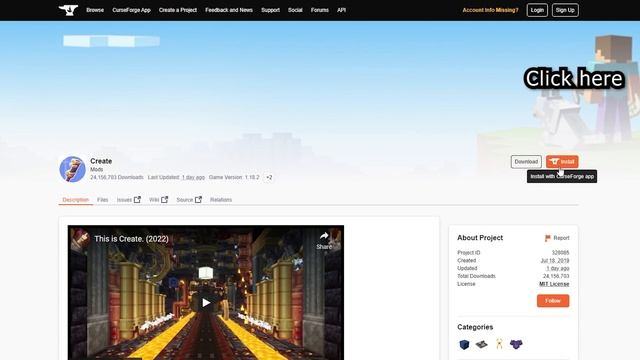The height and width of the screenshot is (360, 640).
Task: Click the Source external link icon
Action: pyautogui.click(x=198, y=200)
